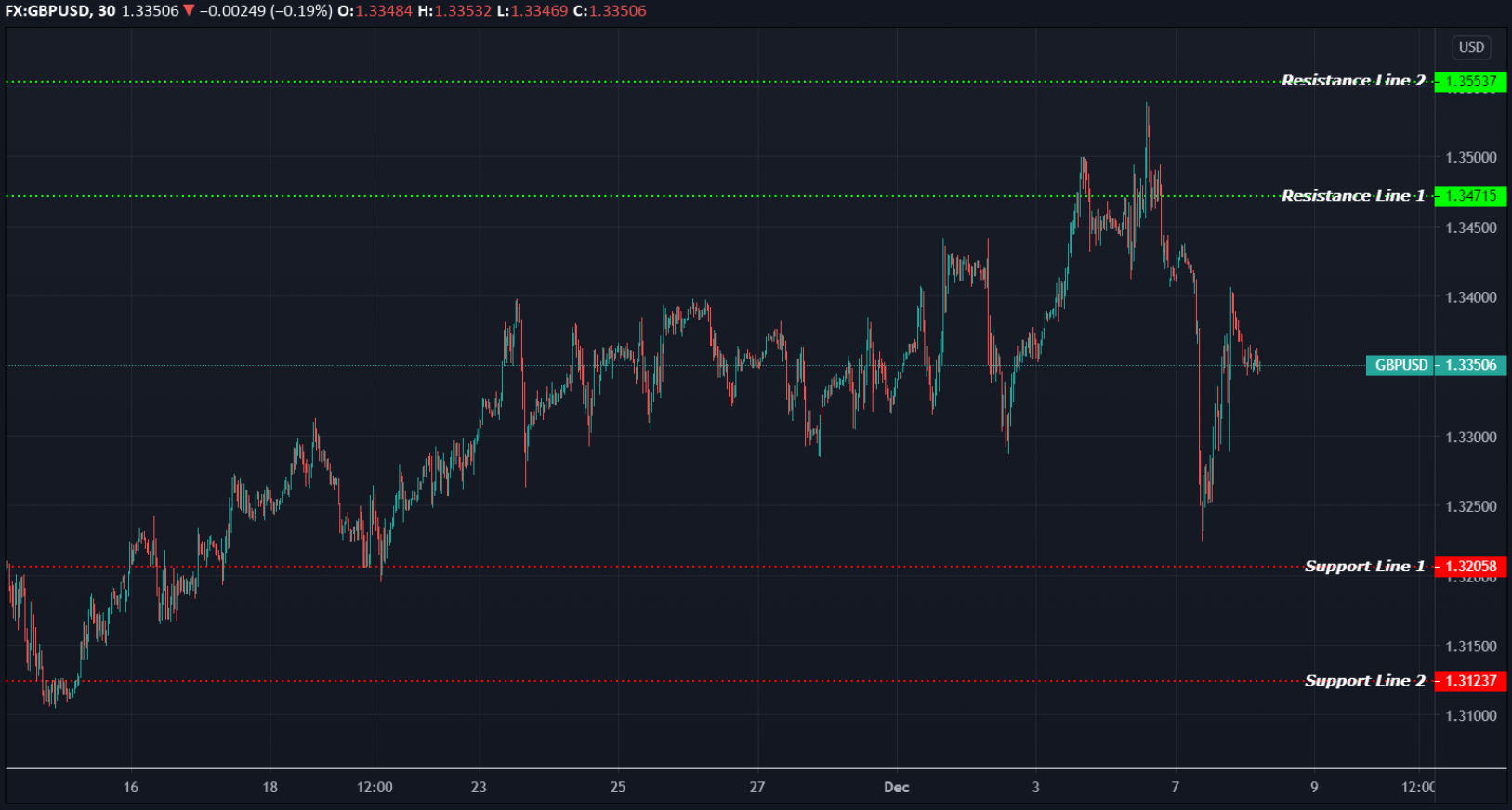The width and height of the screenshot is (1512, 810).
Task: Click the 1.33506 last price tag on axis
Action: (x=1470, y=365)
